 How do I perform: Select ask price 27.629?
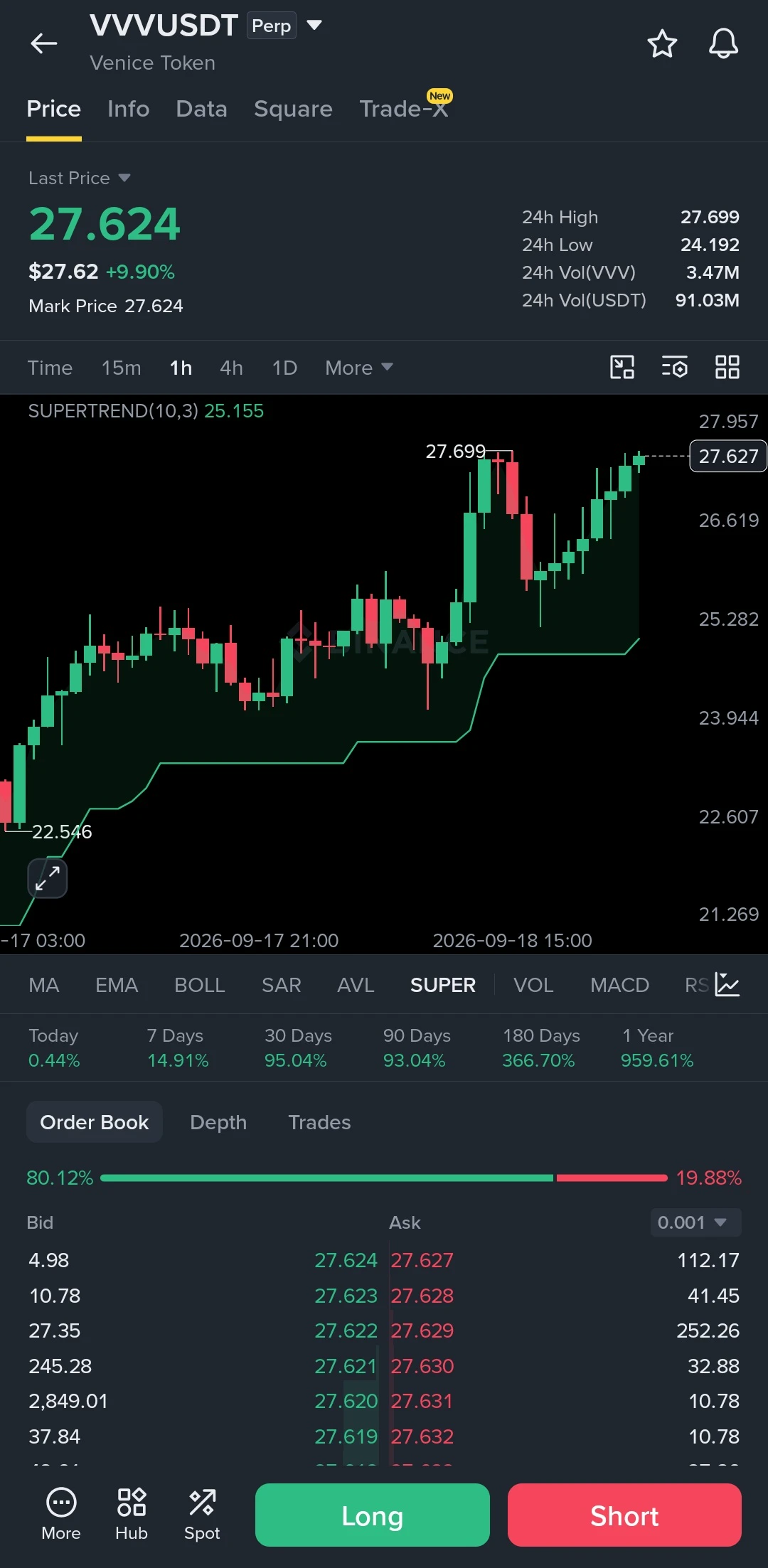[422, 1330]
